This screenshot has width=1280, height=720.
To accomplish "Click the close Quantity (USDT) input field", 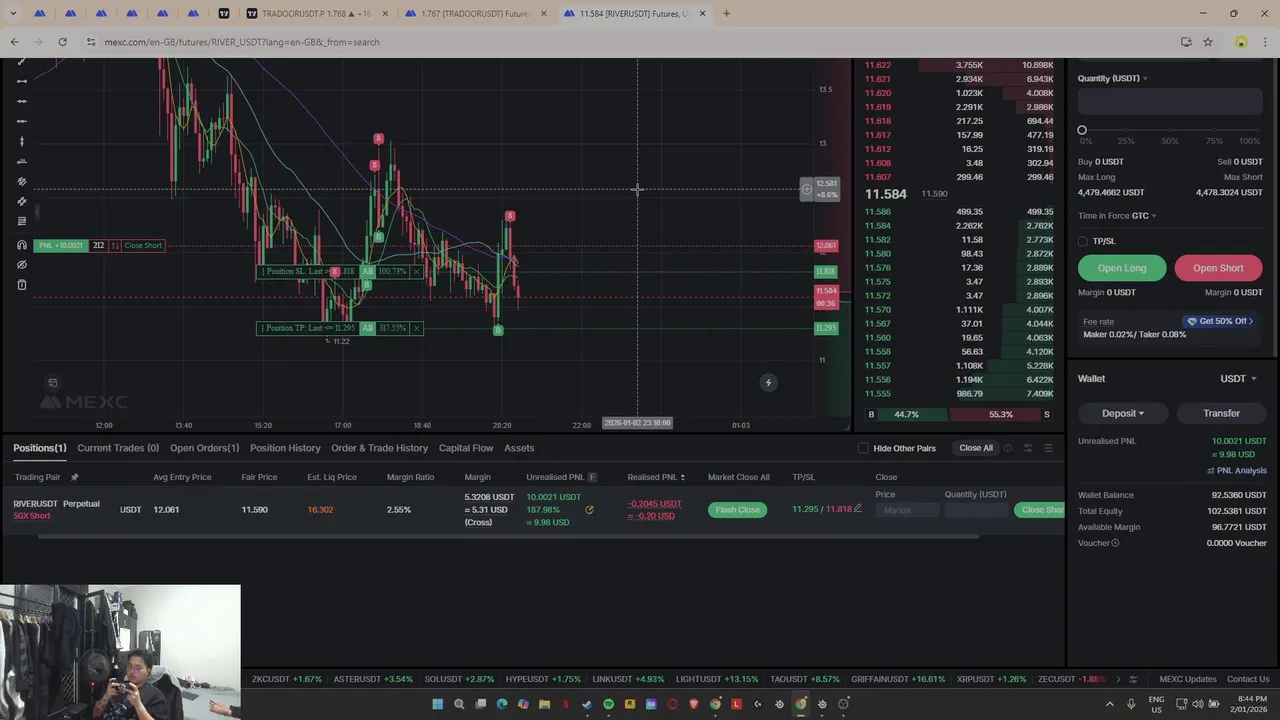I will pyautogui.click(x=977, y=510).
